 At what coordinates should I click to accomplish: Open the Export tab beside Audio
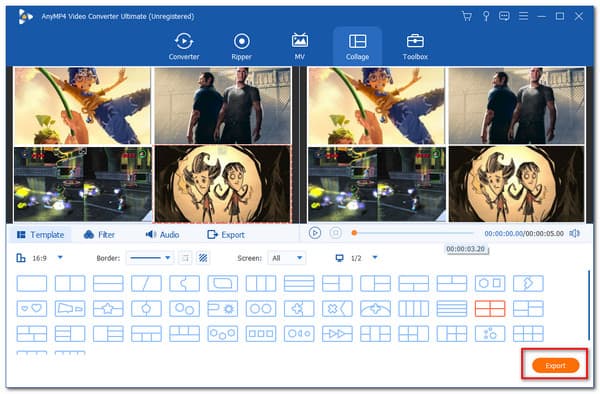[226, 234]
